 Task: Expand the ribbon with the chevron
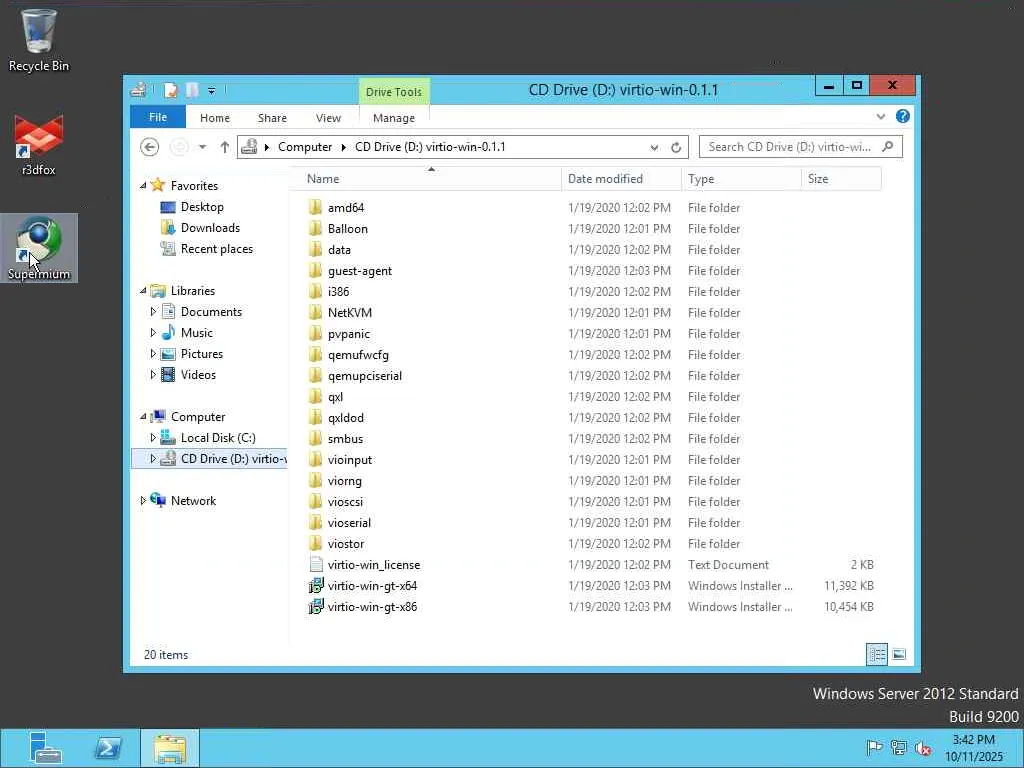click(x=881, y=117)
